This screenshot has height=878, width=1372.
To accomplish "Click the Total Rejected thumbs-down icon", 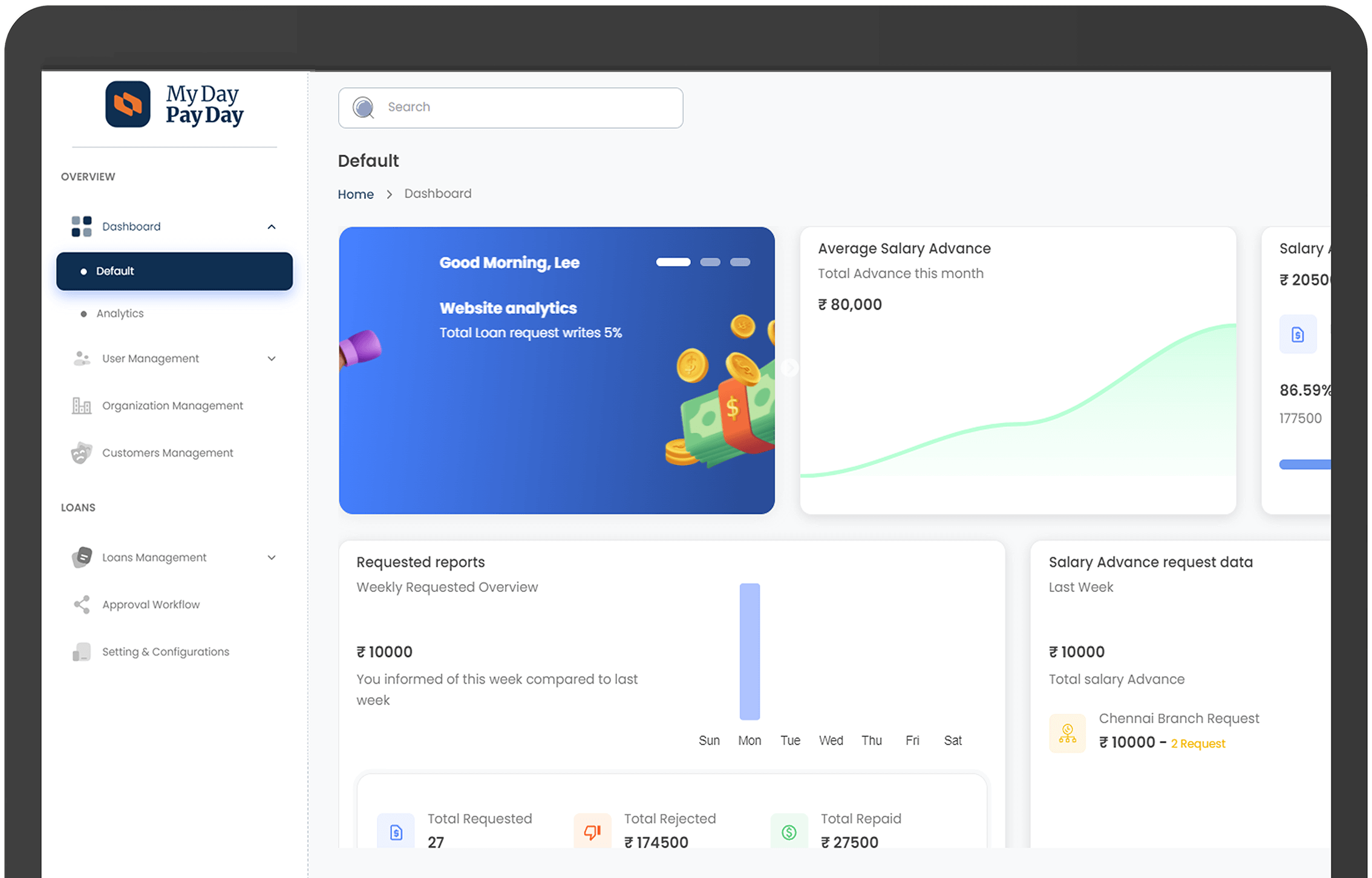I will click(592, 832).
